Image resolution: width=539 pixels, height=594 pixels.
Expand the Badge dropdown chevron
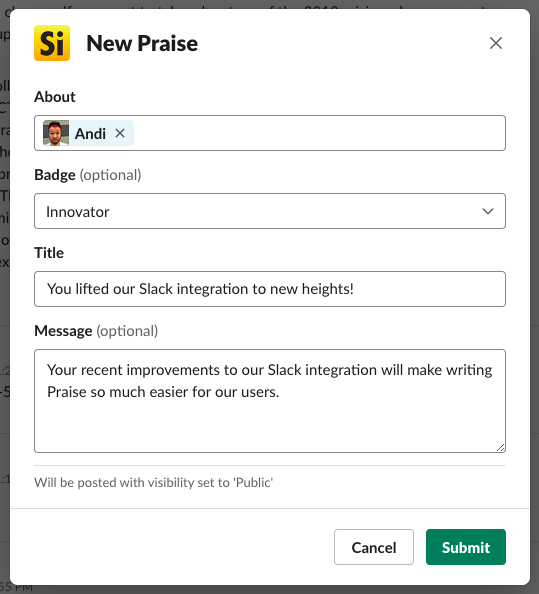[x=487, y=211]
